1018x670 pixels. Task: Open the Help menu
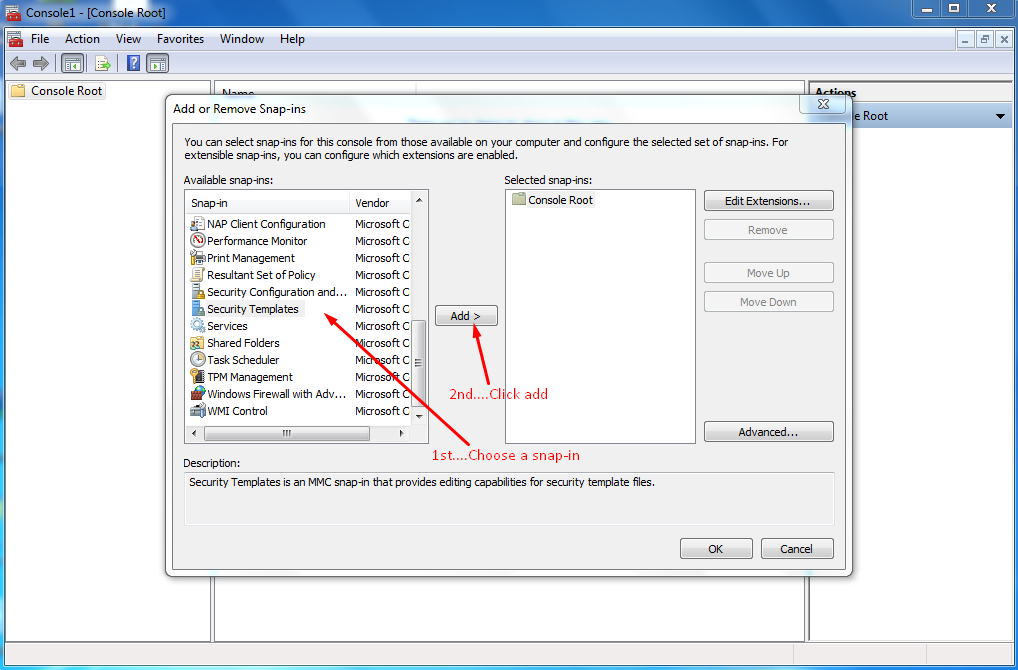(292, 39)
